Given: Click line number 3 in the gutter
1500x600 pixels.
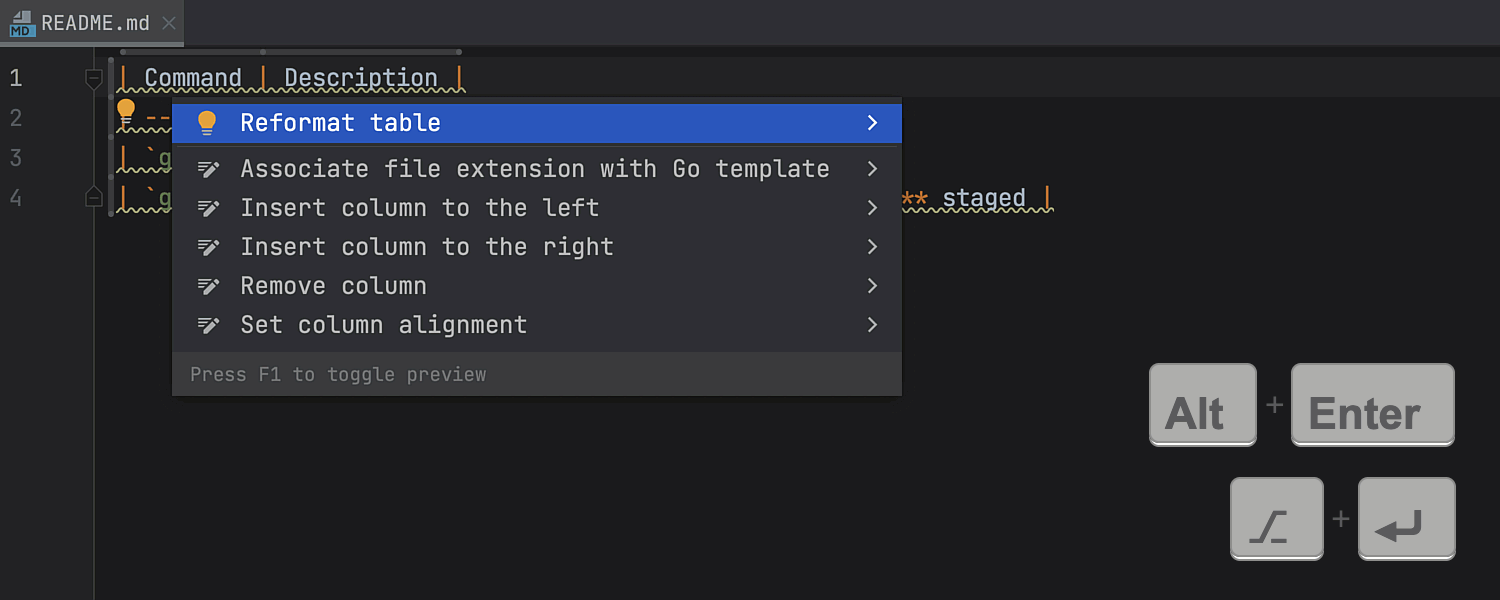Looking at the screenshot, I should coord(15,158).
